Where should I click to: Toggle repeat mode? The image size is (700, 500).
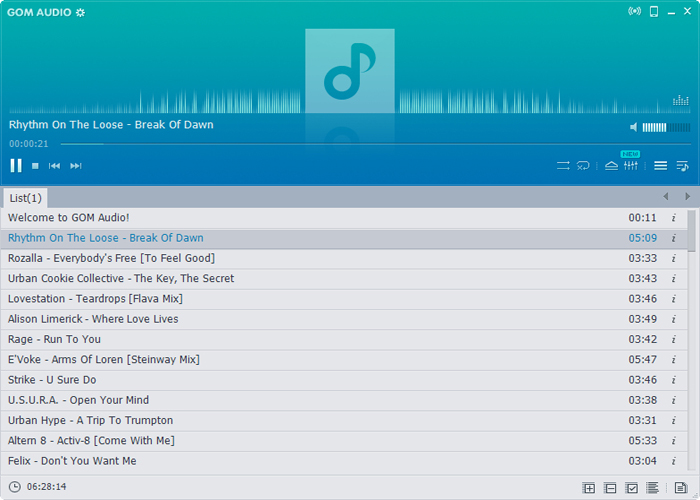pyautogui.click(x=583, y=166)
